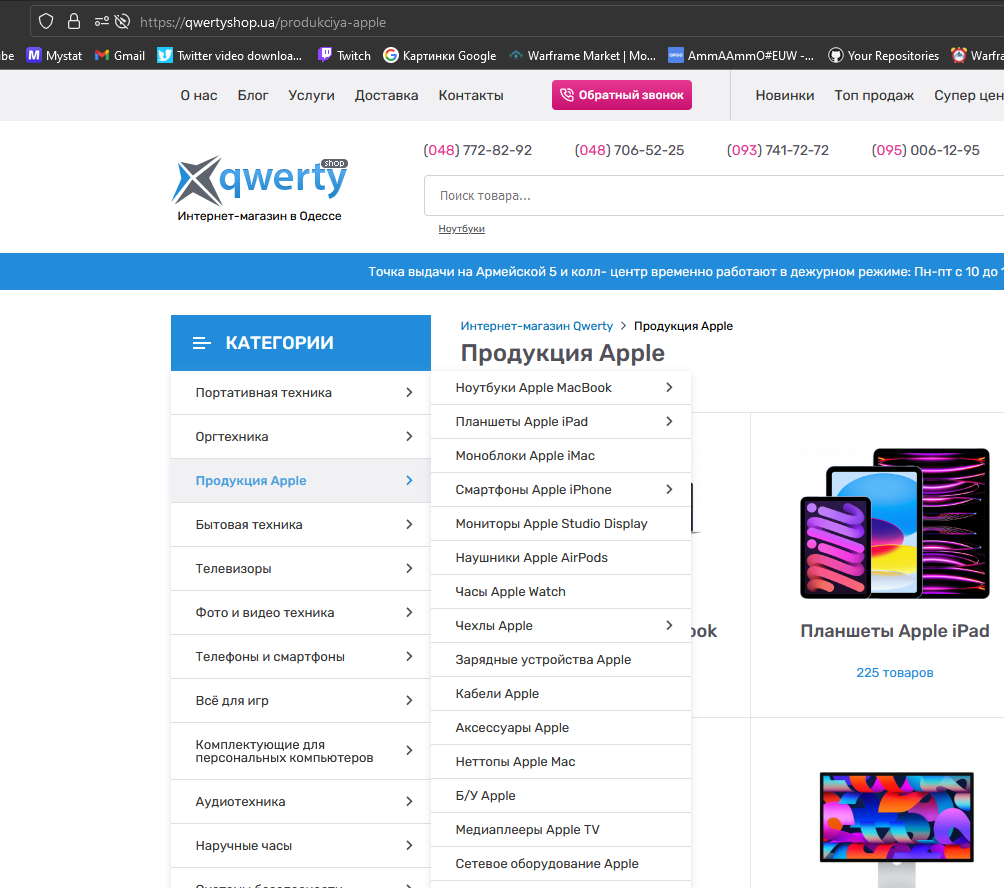
Task: Follow the Интернет-магазин Qwerty breadcrumb link
Action: click(x=536, y=326)
